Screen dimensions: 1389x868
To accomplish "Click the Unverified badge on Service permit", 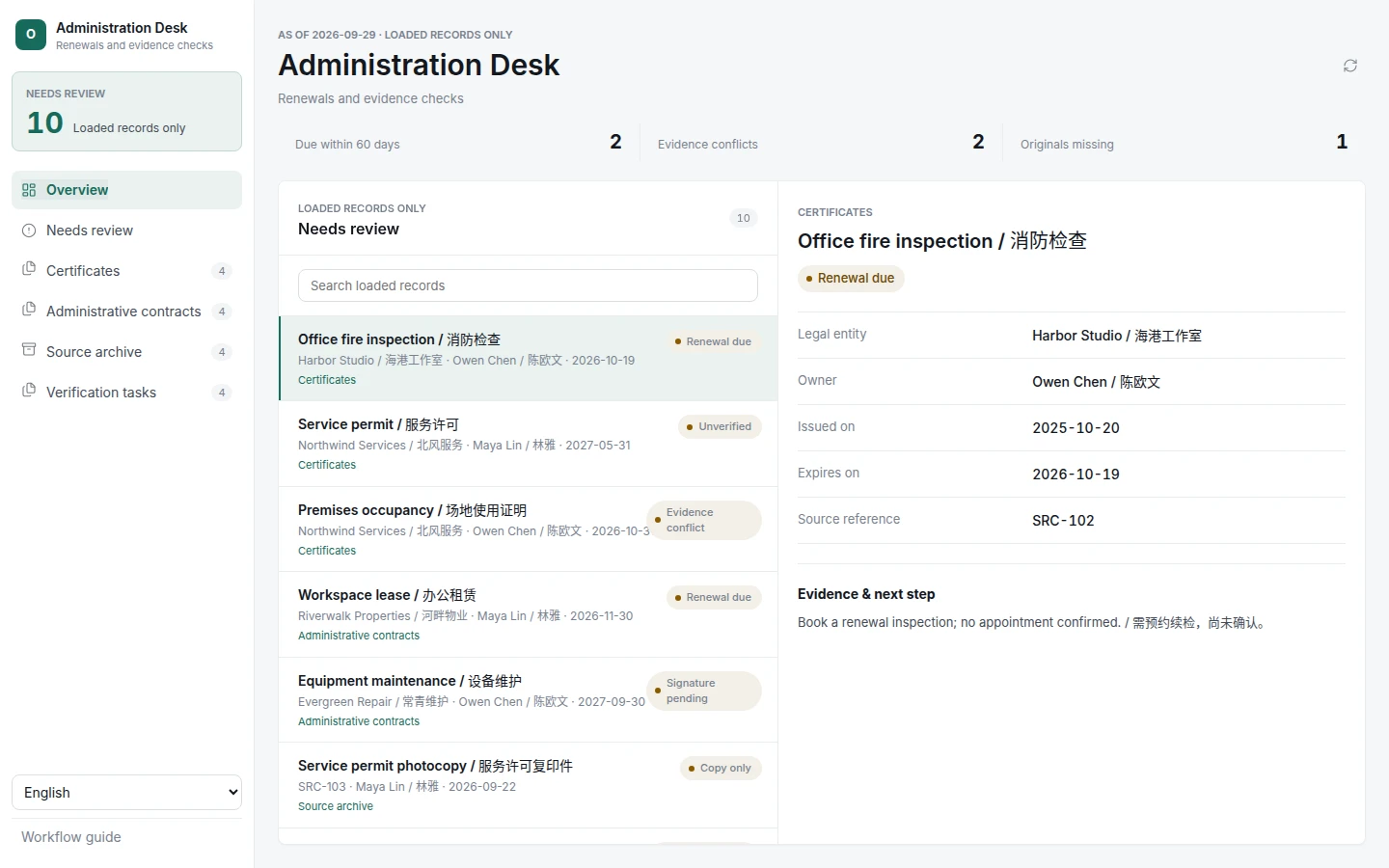I will pyautogui.click(x=720, y=426).
